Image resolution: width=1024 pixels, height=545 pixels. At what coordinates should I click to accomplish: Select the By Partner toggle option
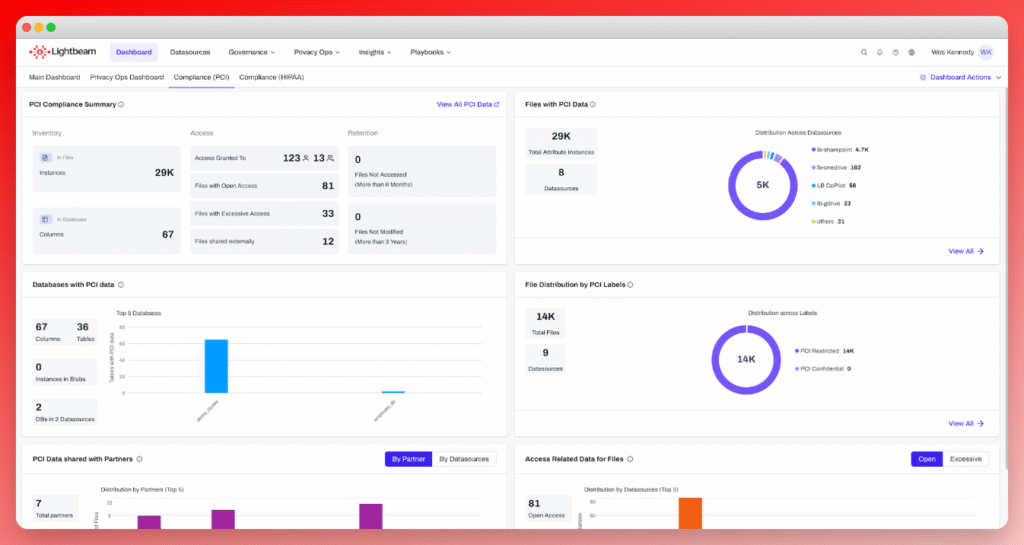point(409,459)
